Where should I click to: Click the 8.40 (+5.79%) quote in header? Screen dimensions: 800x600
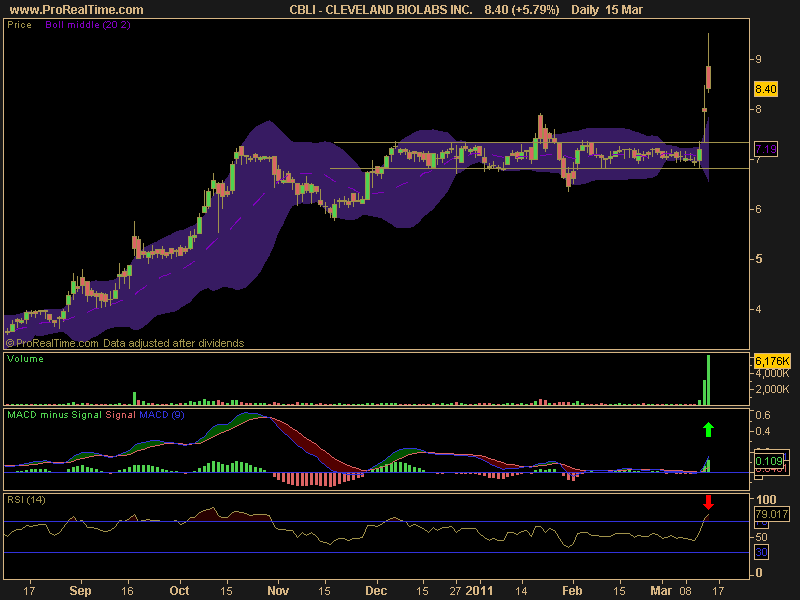(521, 10)
